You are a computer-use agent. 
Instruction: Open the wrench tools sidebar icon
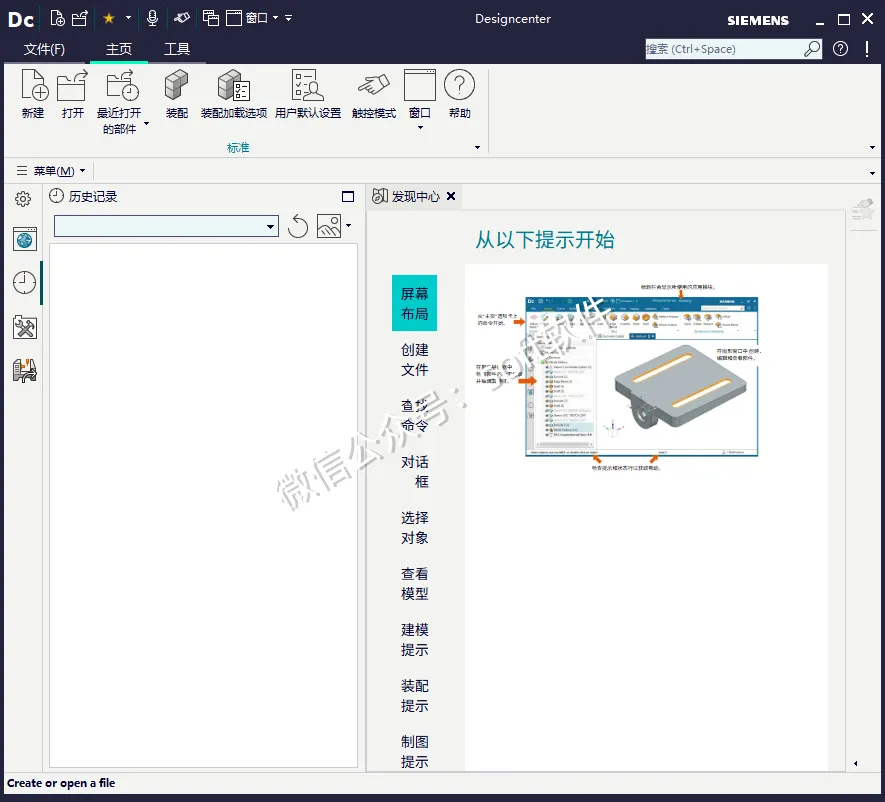(x=25, y=327)
